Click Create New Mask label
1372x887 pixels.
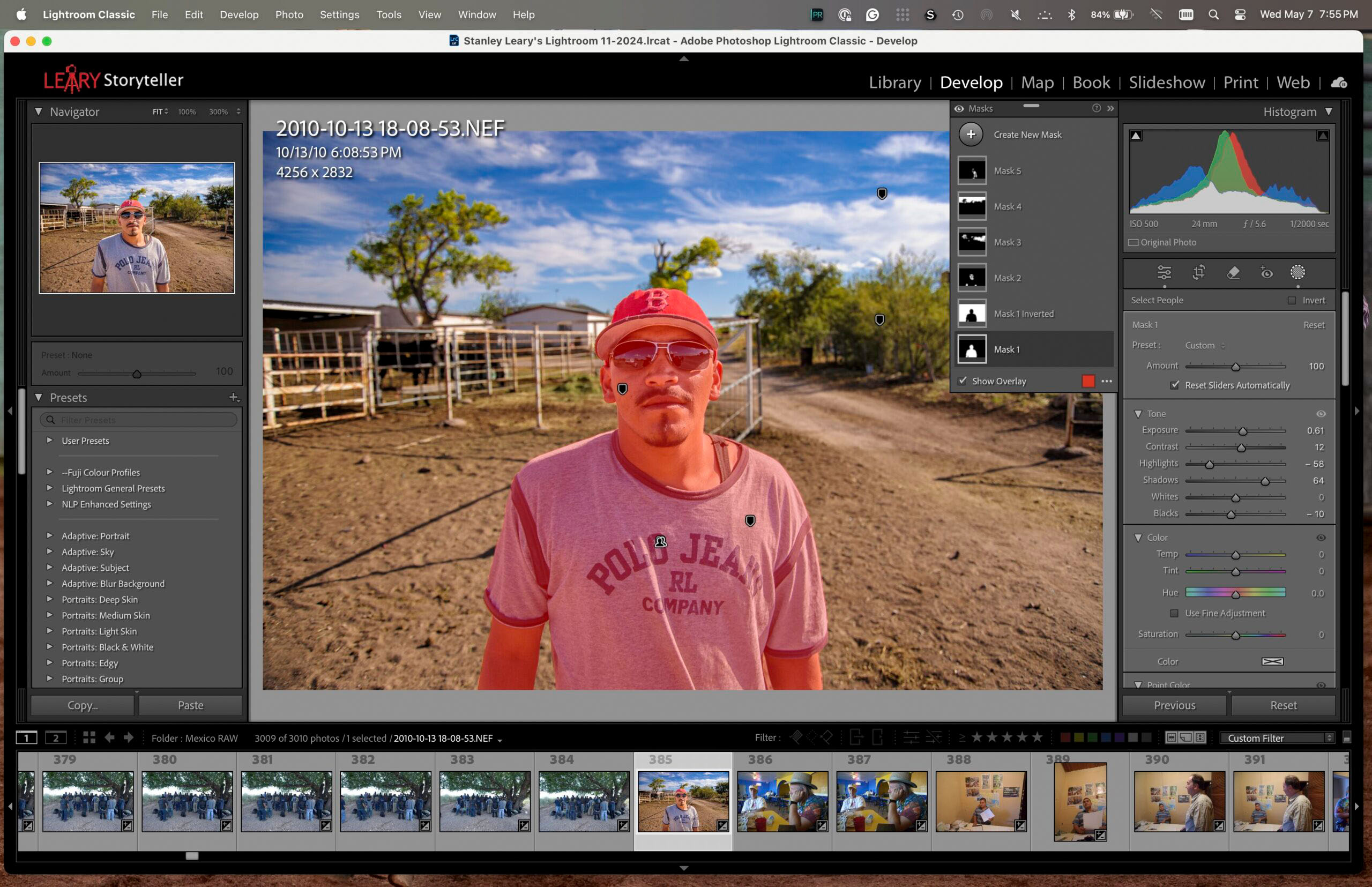1027,134
